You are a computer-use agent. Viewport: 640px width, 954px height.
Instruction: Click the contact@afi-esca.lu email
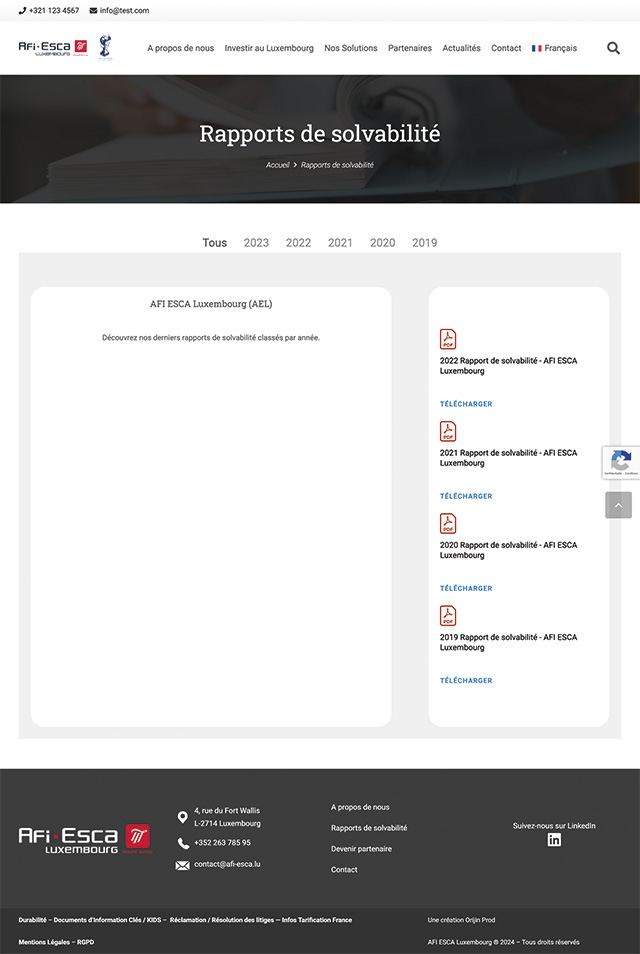[x=227, y=864]
